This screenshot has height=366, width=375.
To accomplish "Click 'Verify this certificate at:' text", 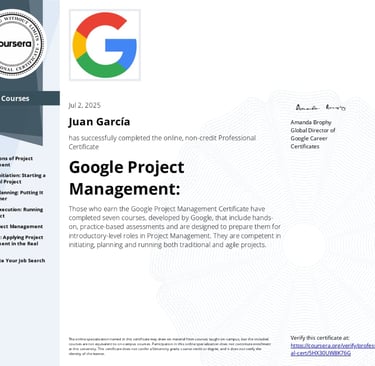I will [x=320, y=338].
